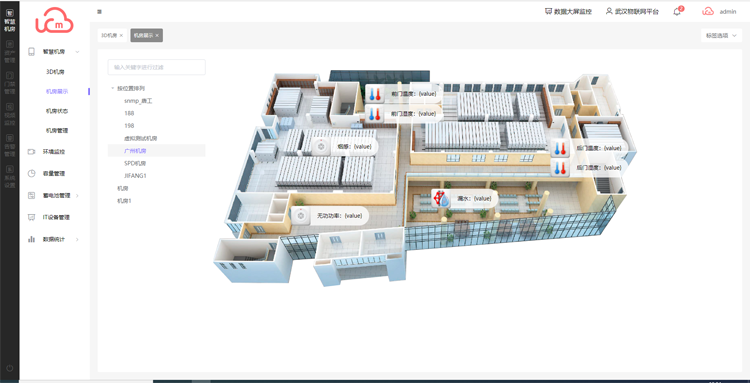Click the lower 后门温度 thermometer icon

559,168
